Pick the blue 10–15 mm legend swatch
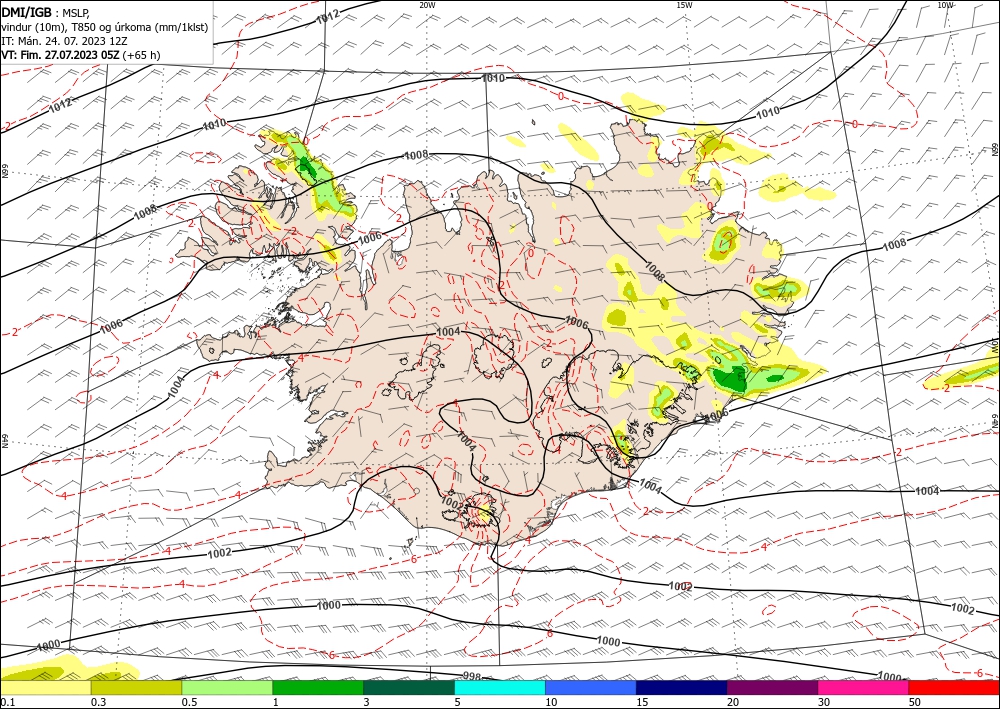 tap(591, 687)
